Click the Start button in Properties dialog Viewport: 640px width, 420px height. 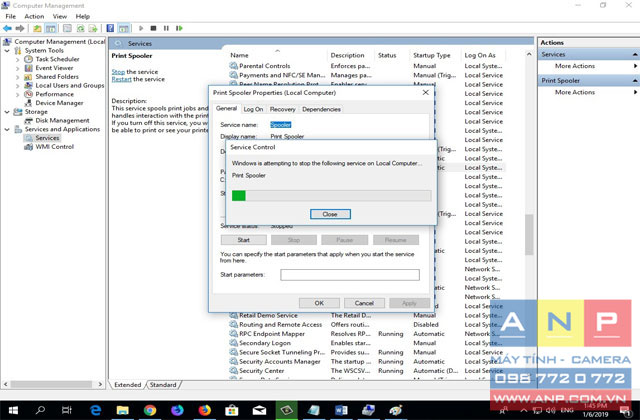point(244,240)
